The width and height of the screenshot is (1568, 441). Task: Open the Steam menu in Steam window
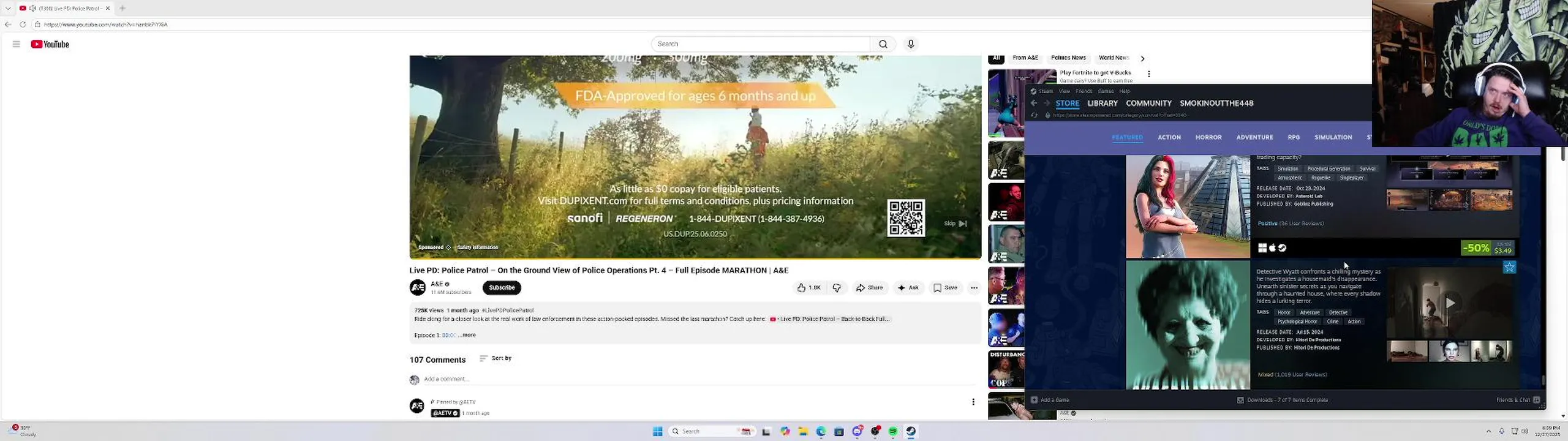pyautogui.click(x=1046, y=91)
